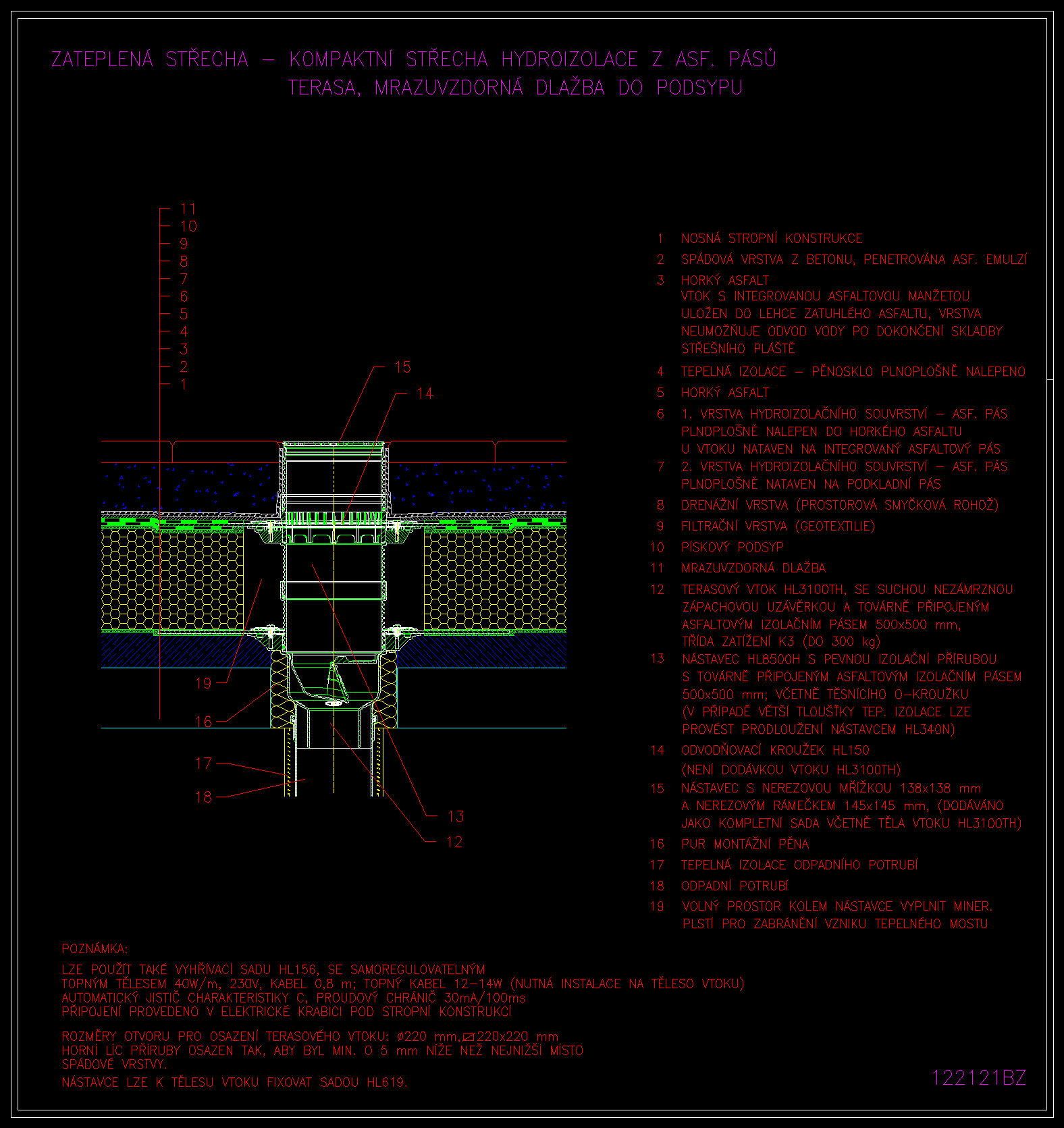1064x1128 pixels.
Task: Click legend entry 'TEPELNÁ IZOLACE ODPADNÍHO POTRUBÍ'
Action: tap(800, 865)
